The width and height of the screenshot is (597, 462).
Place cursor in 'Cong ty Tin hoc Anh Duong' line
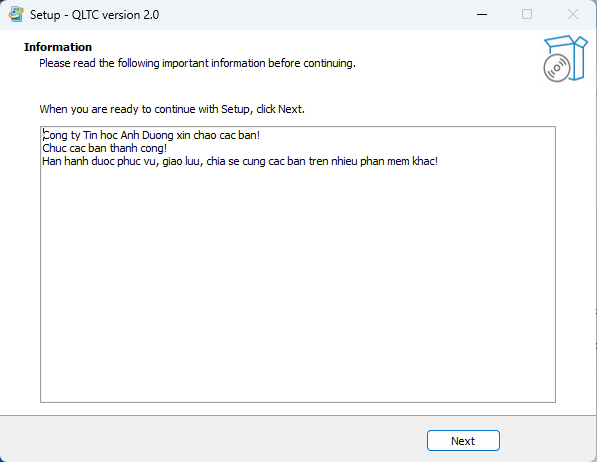pyautogui.click(x=151, y=135)
